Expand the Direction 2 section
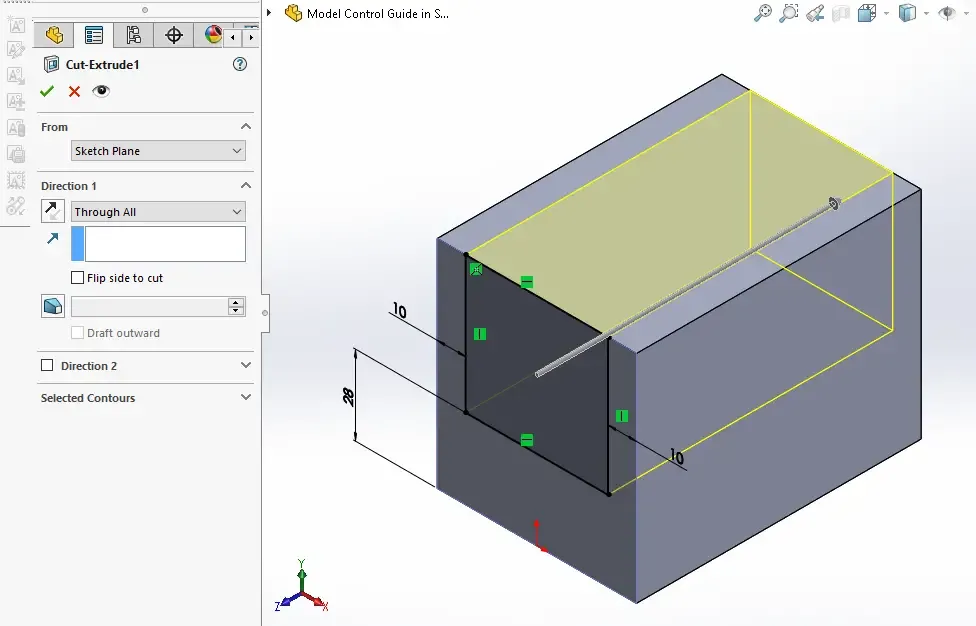 coord(246,365)
